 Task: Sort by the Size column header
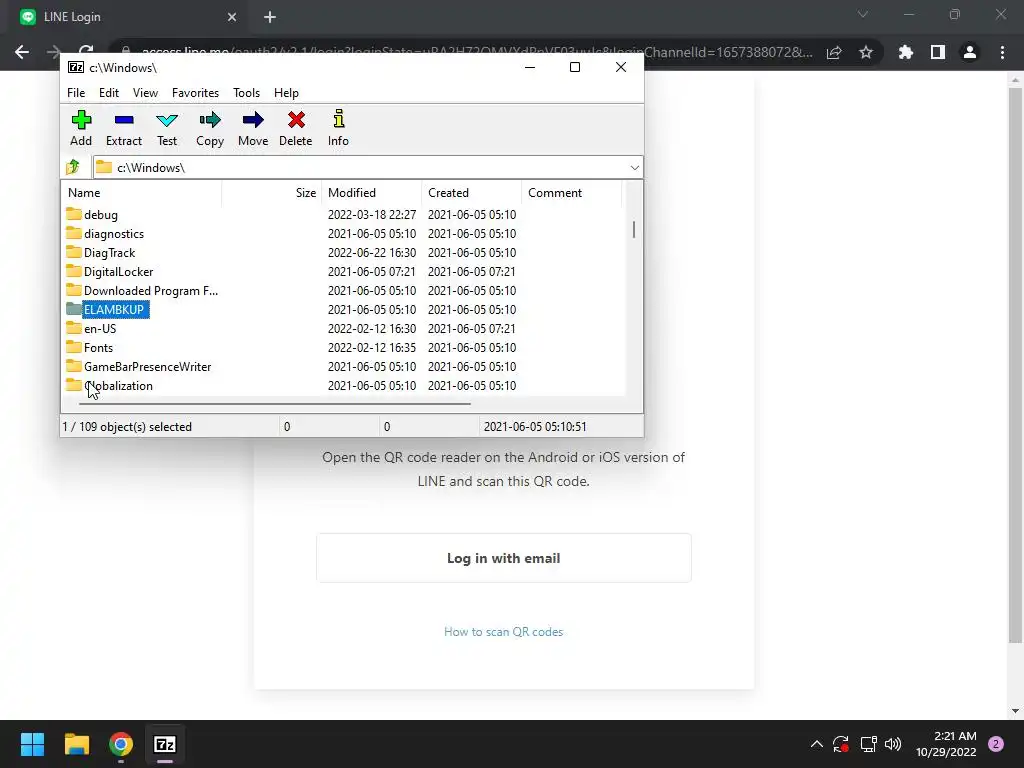click(x=272, y=193)
